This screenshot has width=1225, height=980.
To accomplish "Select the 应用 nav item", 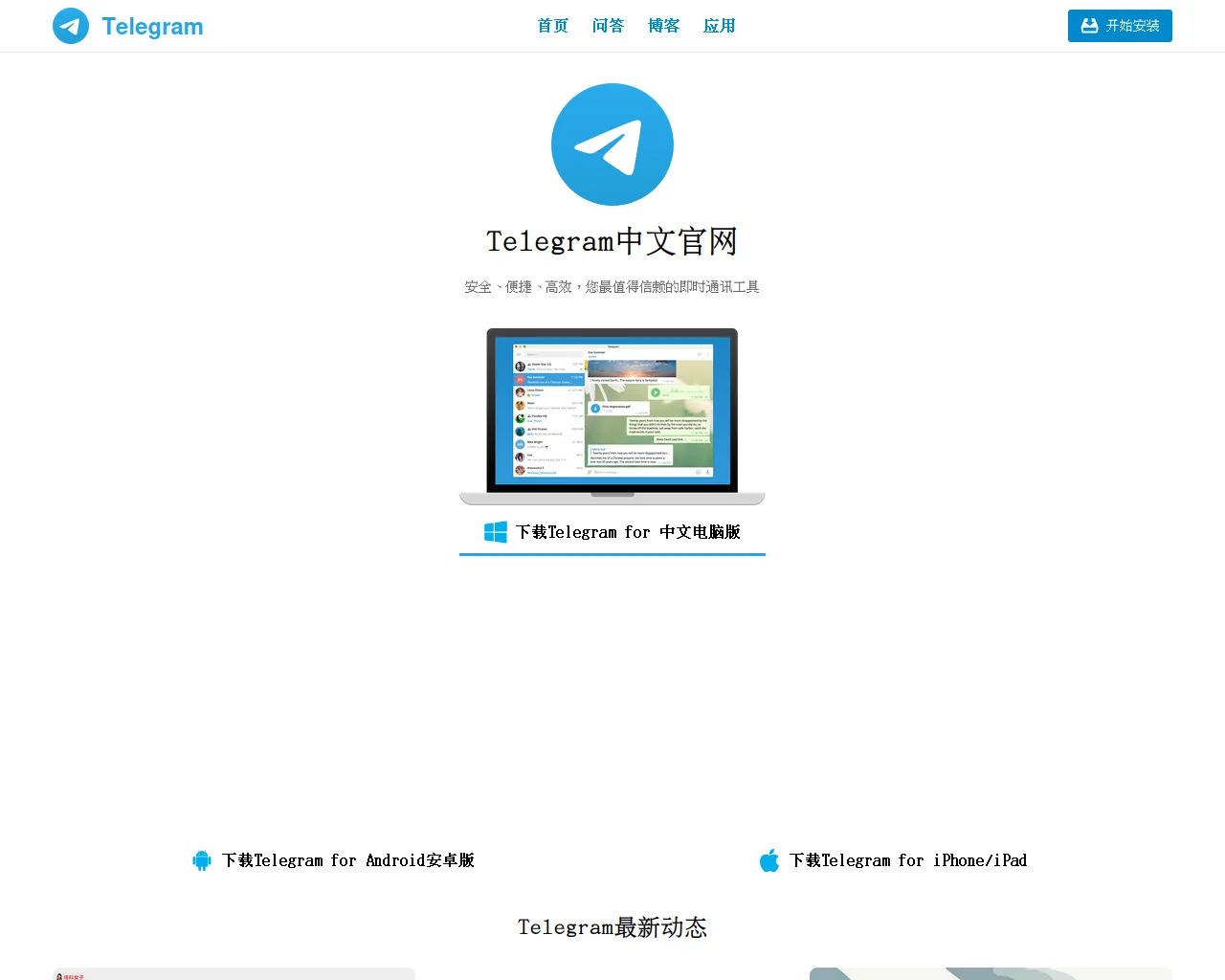I will coord(720,26).
